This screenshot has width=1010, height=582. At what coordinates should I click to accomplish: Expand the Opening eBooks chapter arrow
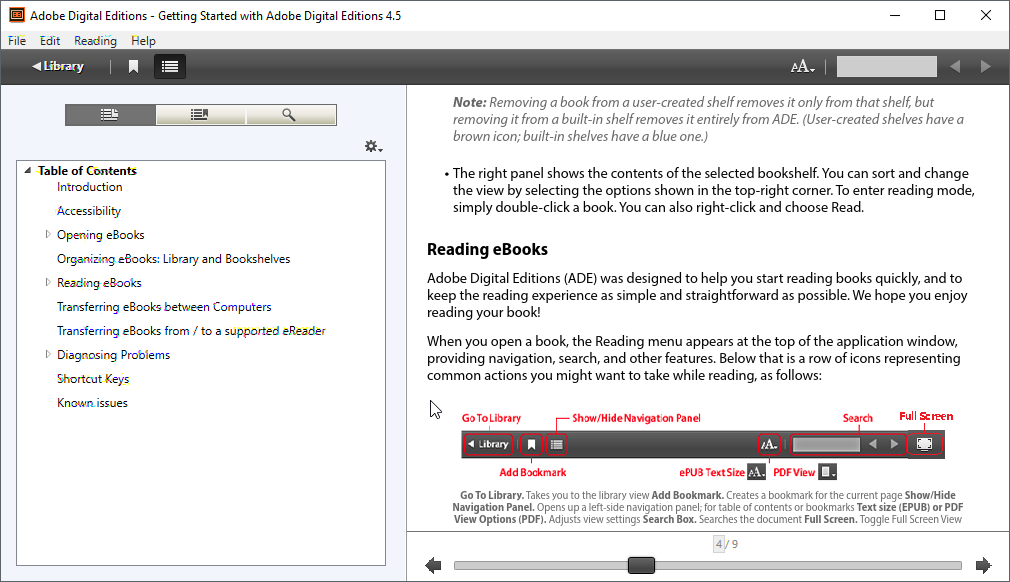[x=48, y=234]
